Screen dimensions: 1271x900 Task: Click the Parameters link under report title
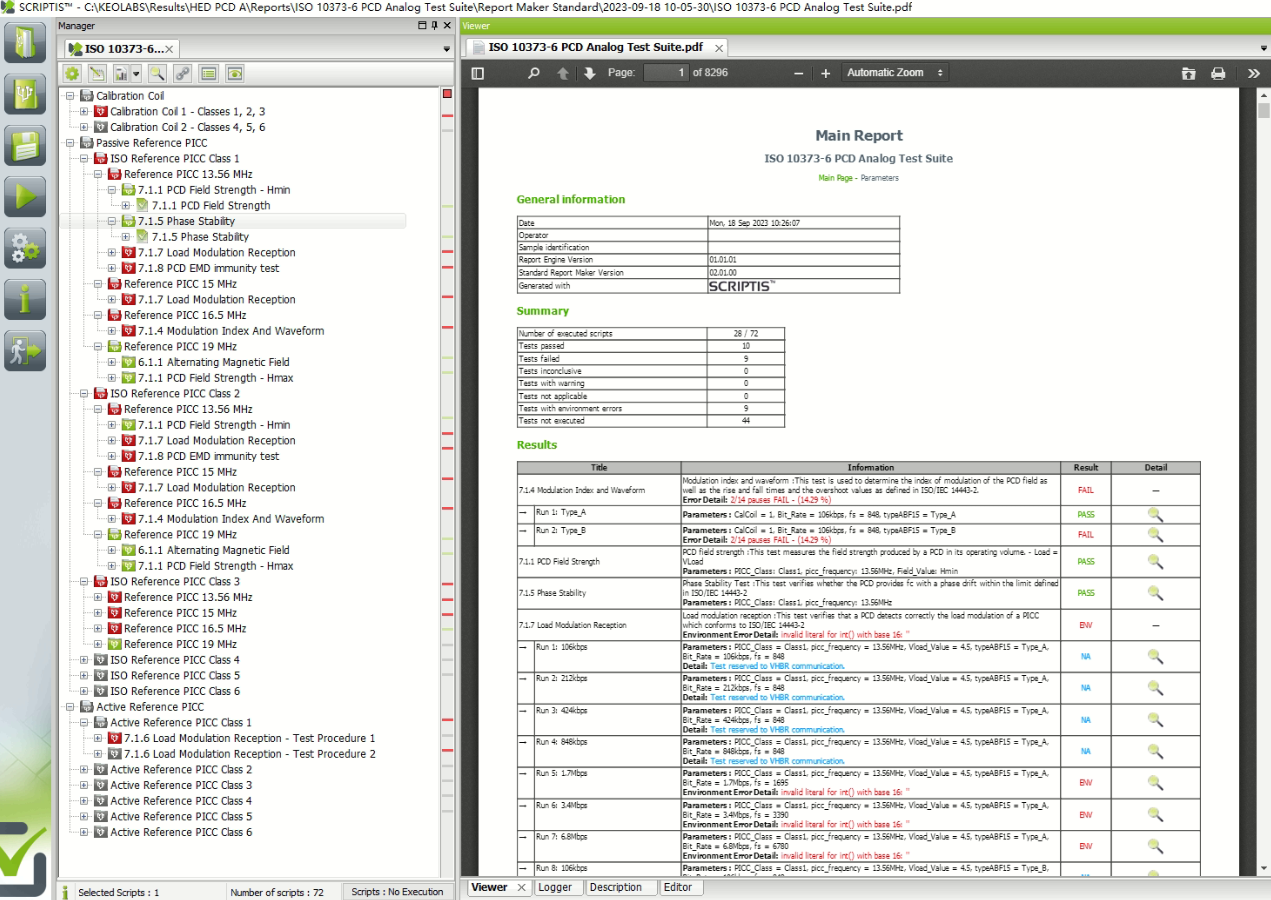pos(879,178)
